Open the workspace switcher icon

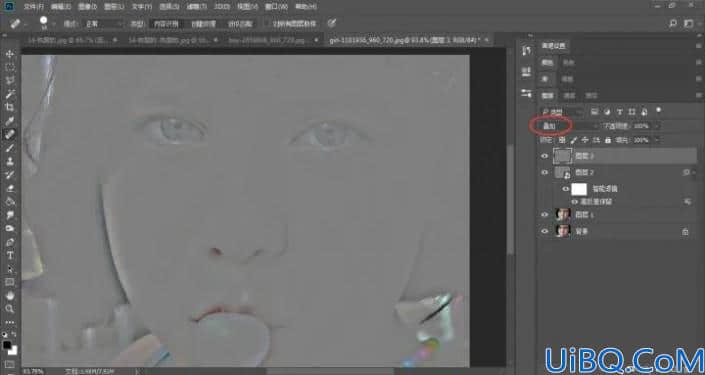click(x=688, y=23)
